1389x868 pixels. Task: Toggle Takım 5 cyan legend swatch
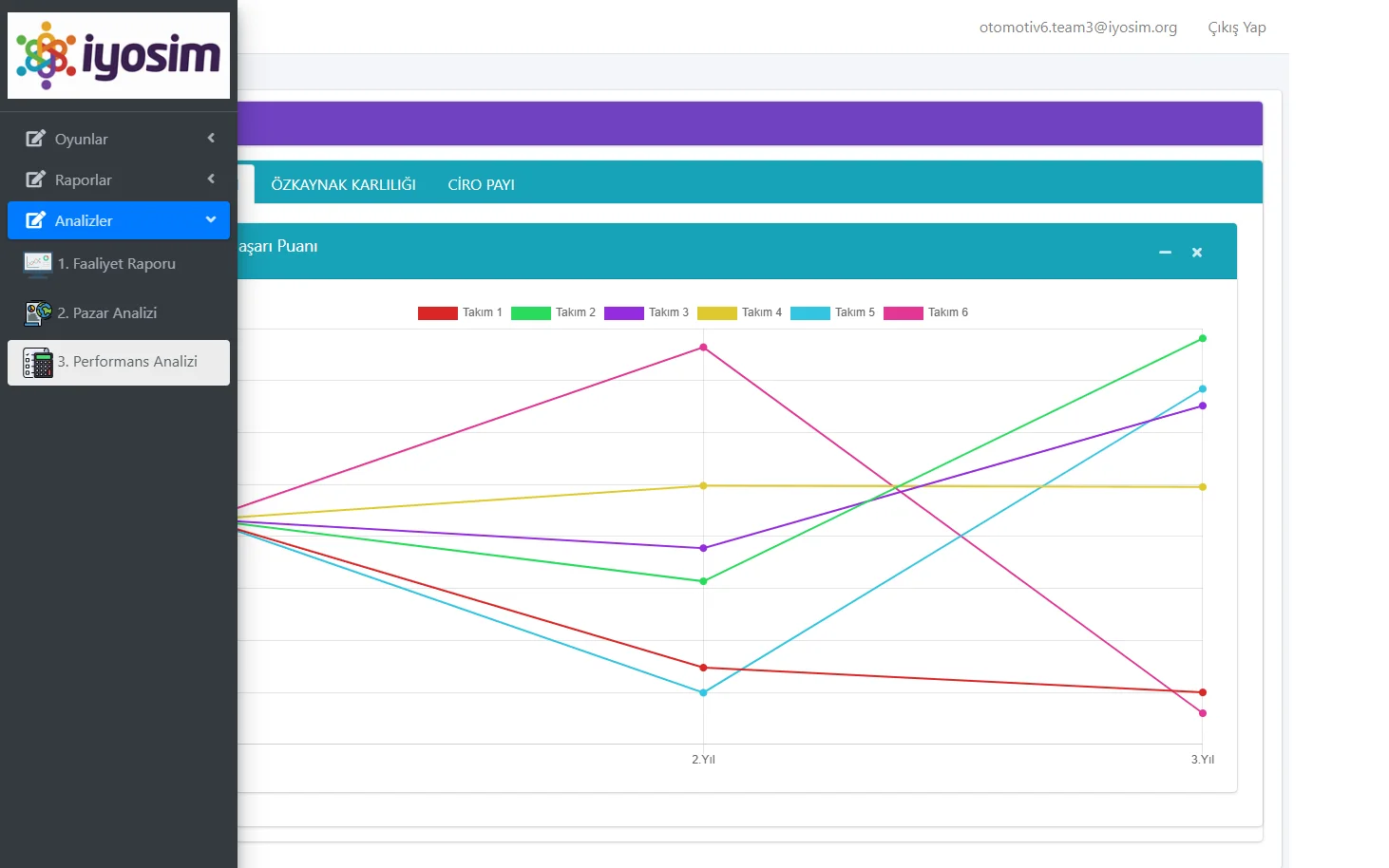point(810,313)
